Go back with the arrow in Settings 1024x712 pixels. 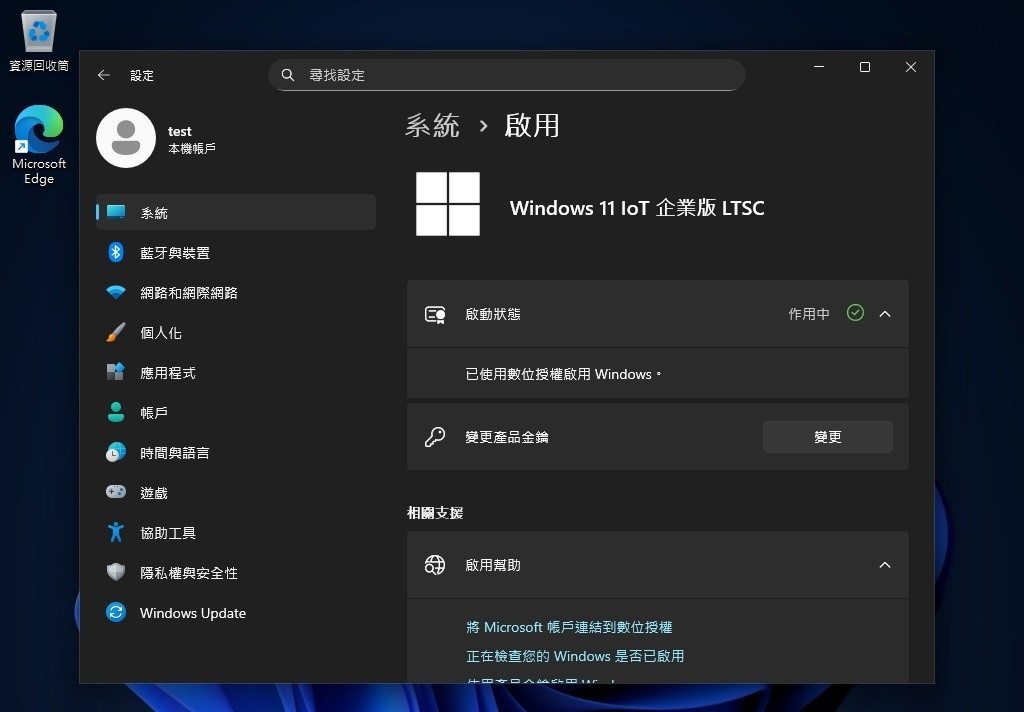[x=104, y=75]
